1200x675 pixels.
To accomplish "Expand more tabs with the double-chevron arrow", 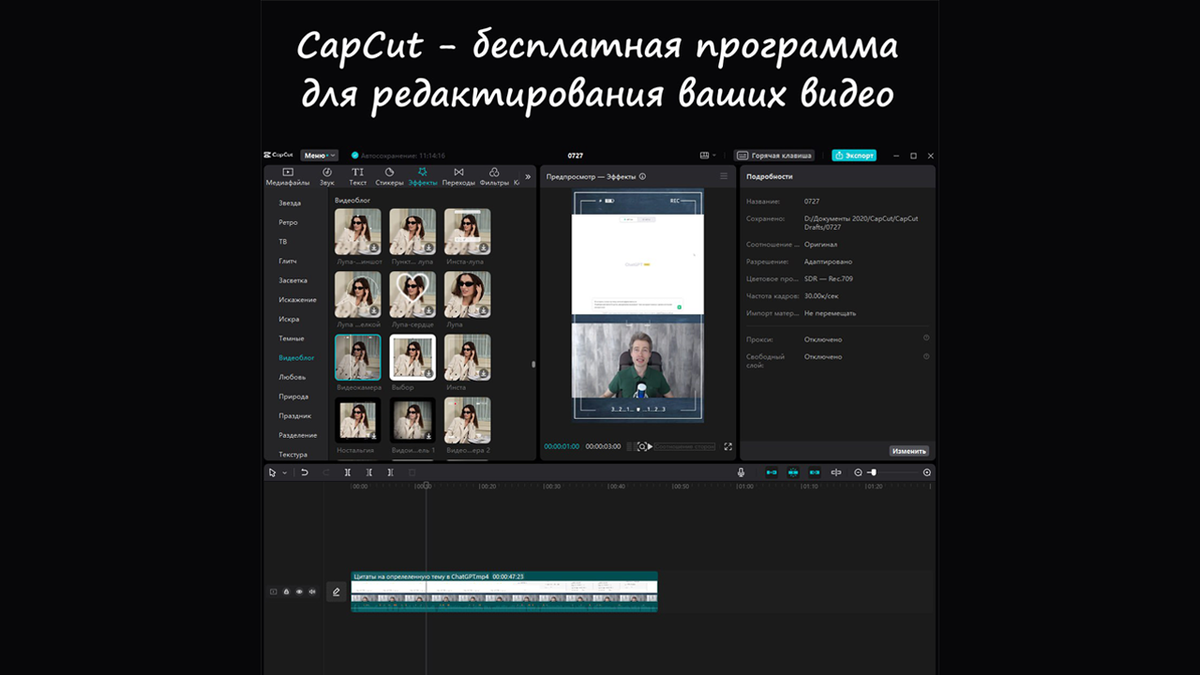I will tap(528, 177).
